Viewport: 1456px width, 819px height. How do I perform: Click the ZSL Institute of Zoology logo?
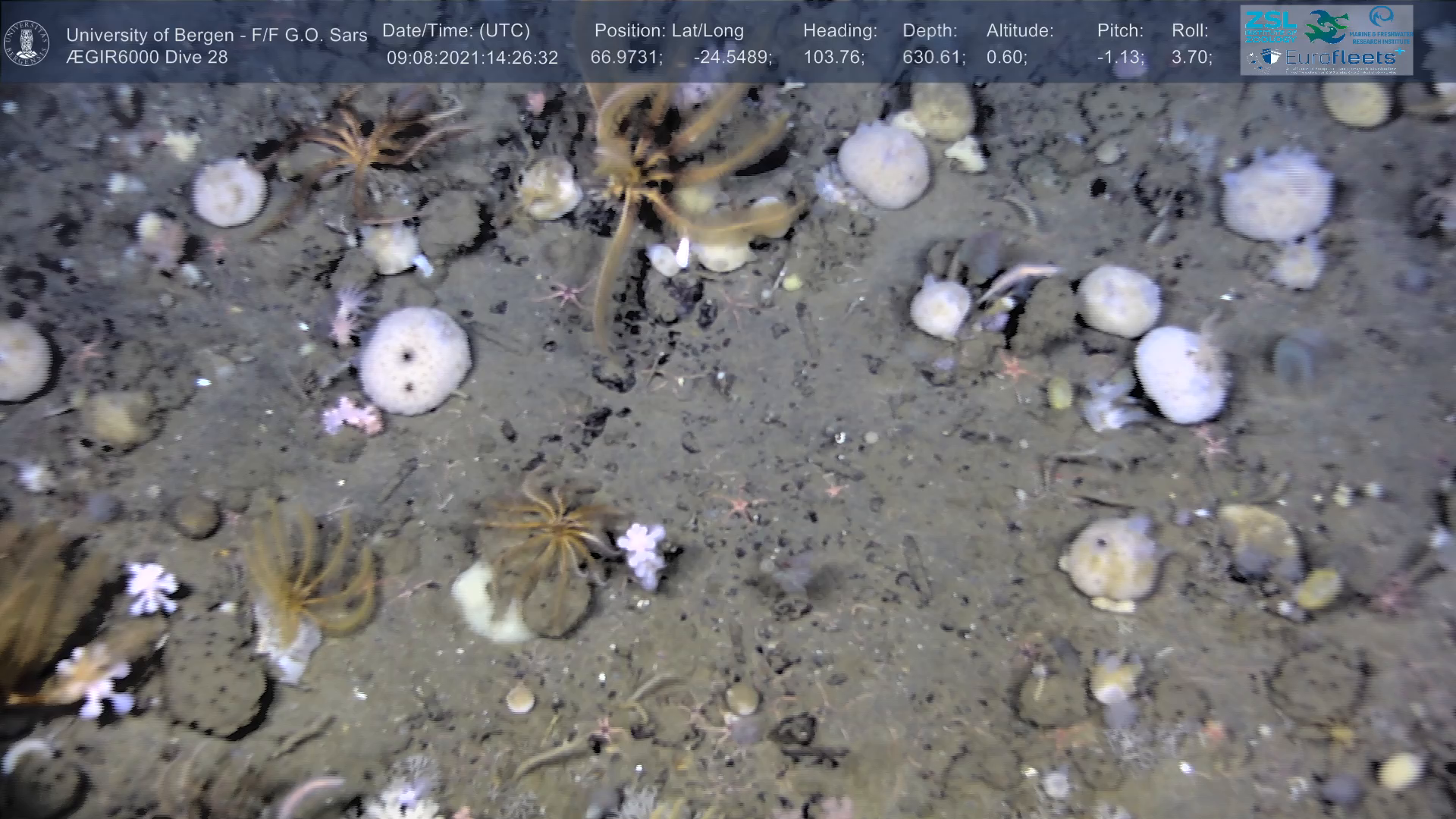[1270, 26]
